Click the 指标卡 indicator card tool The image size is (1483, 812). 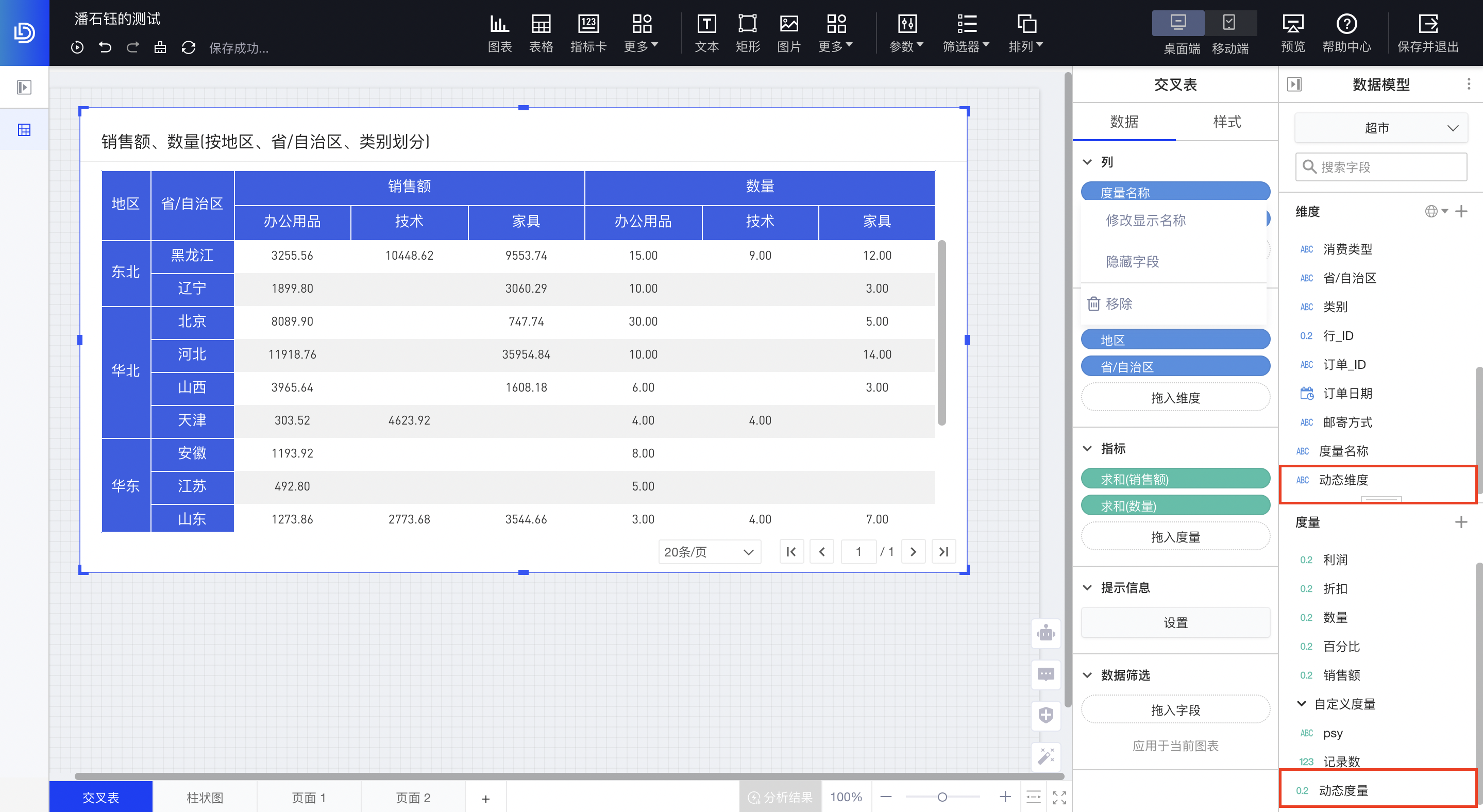coord(588,33)
